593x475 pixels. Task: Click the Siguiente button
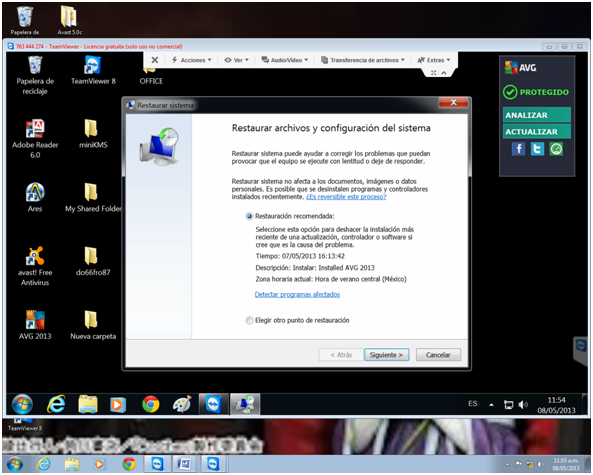pyautogui.click(x=387, y=355)
